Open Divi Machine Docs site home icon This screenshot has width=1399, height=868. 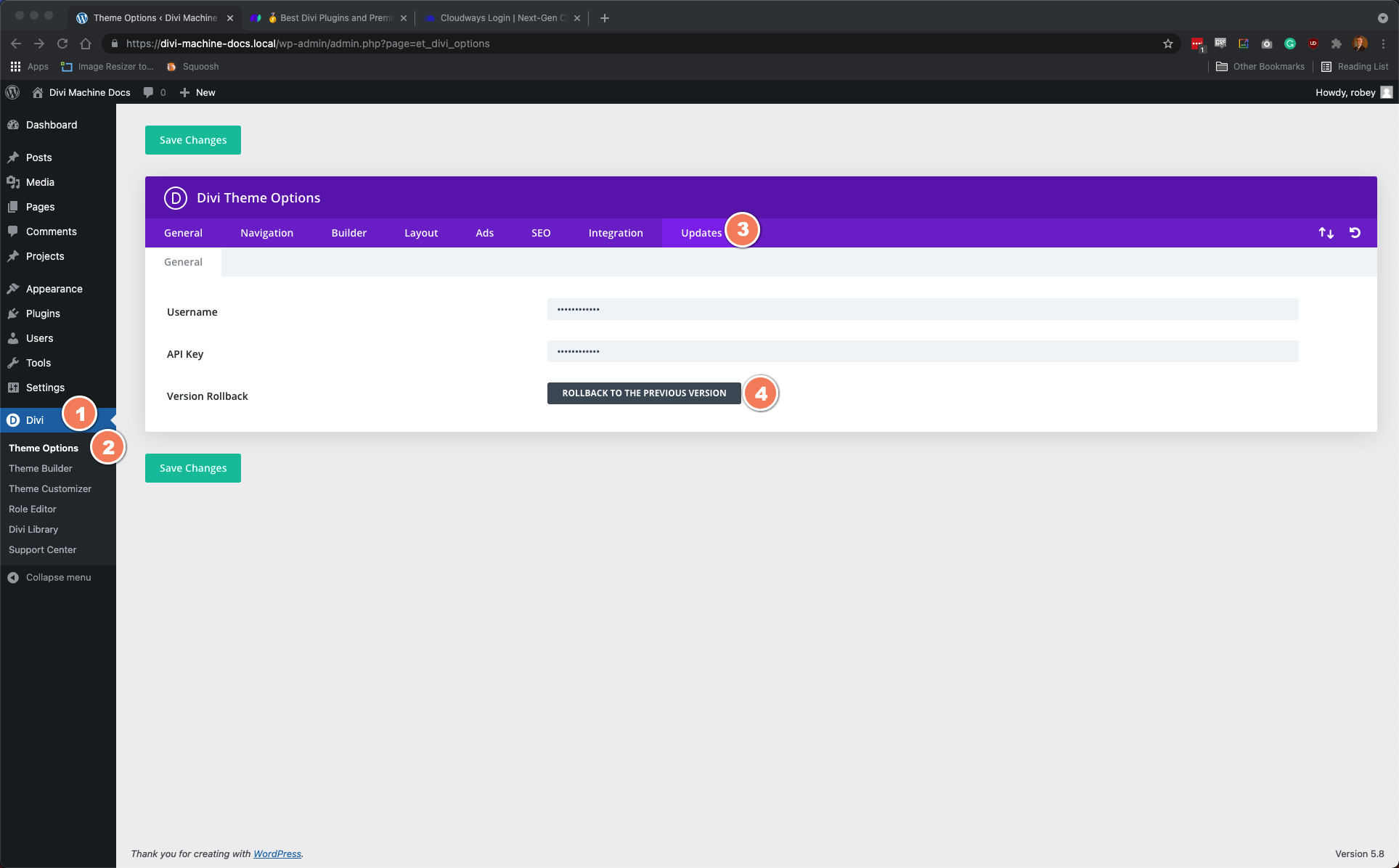[38, 92]
